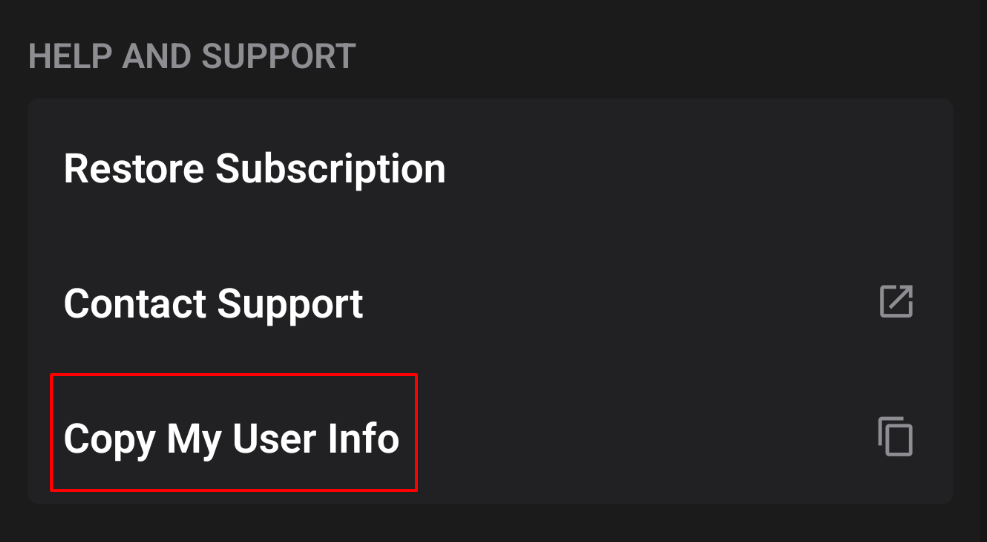Click the HELP AND SUPPORT section header
987x542 pixels.
coord(192,56)
